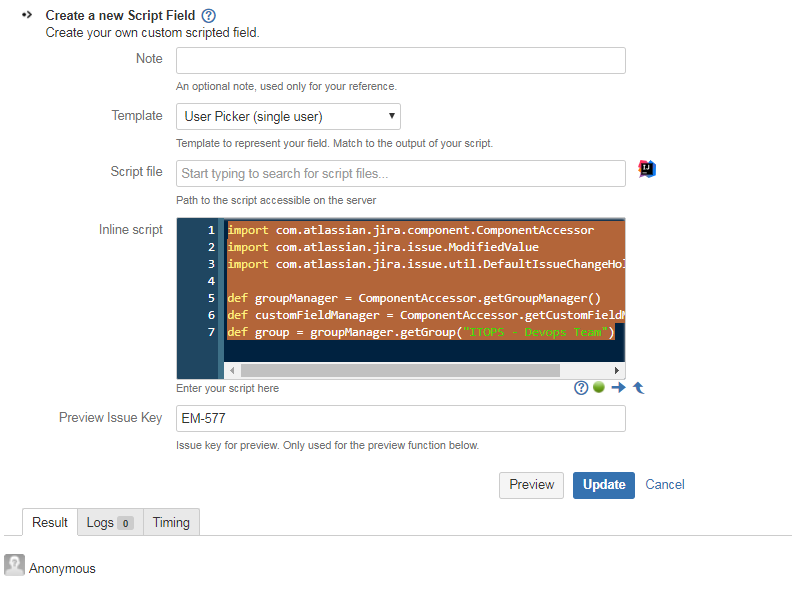Focus the Note input field

click(x=401, y=61)
